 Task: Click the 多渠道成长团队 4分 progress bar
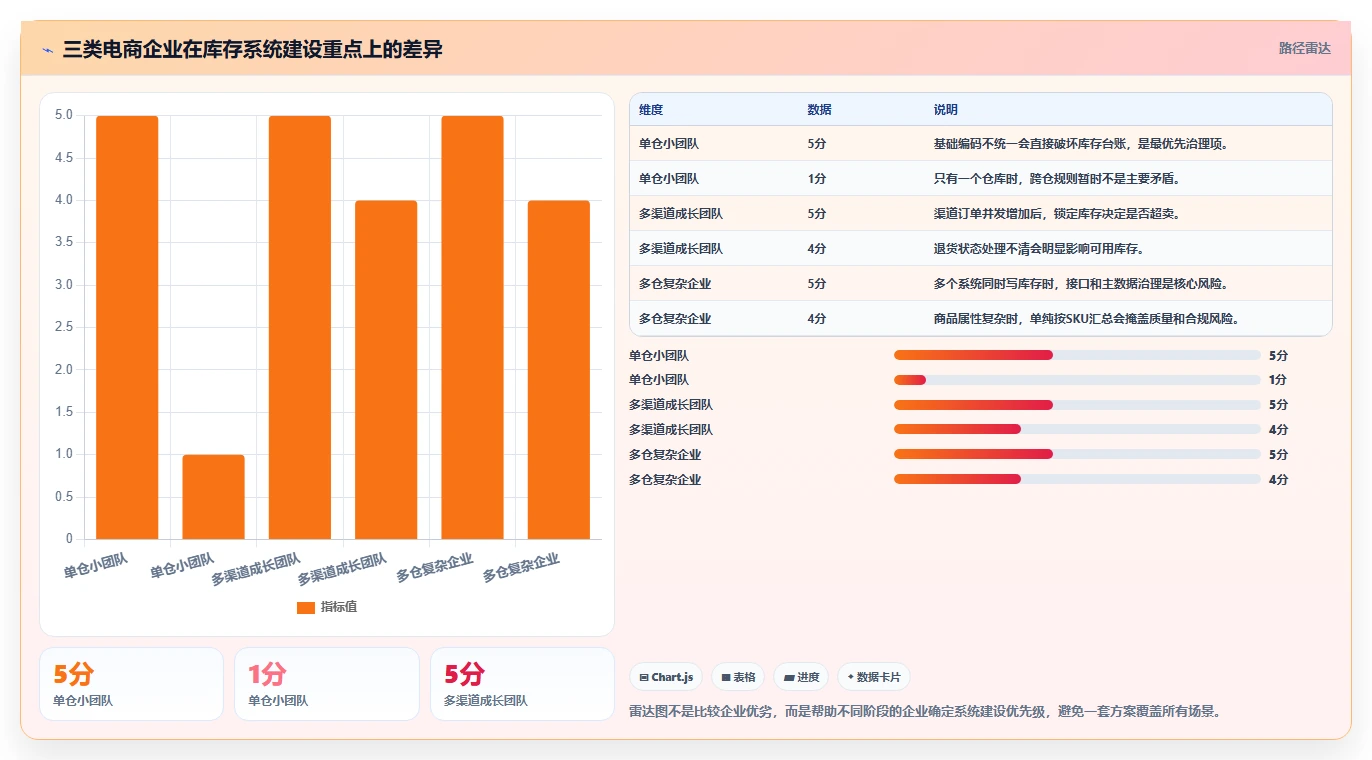click(x=1077, y=429)
